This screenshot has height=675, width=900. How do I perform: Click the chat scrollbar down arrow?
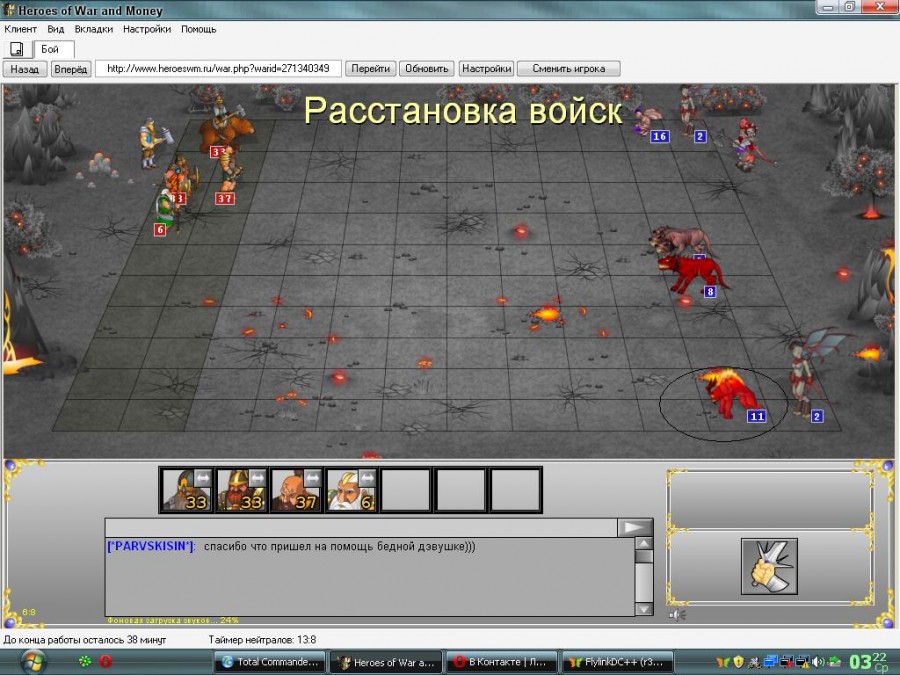click(644, 609)
